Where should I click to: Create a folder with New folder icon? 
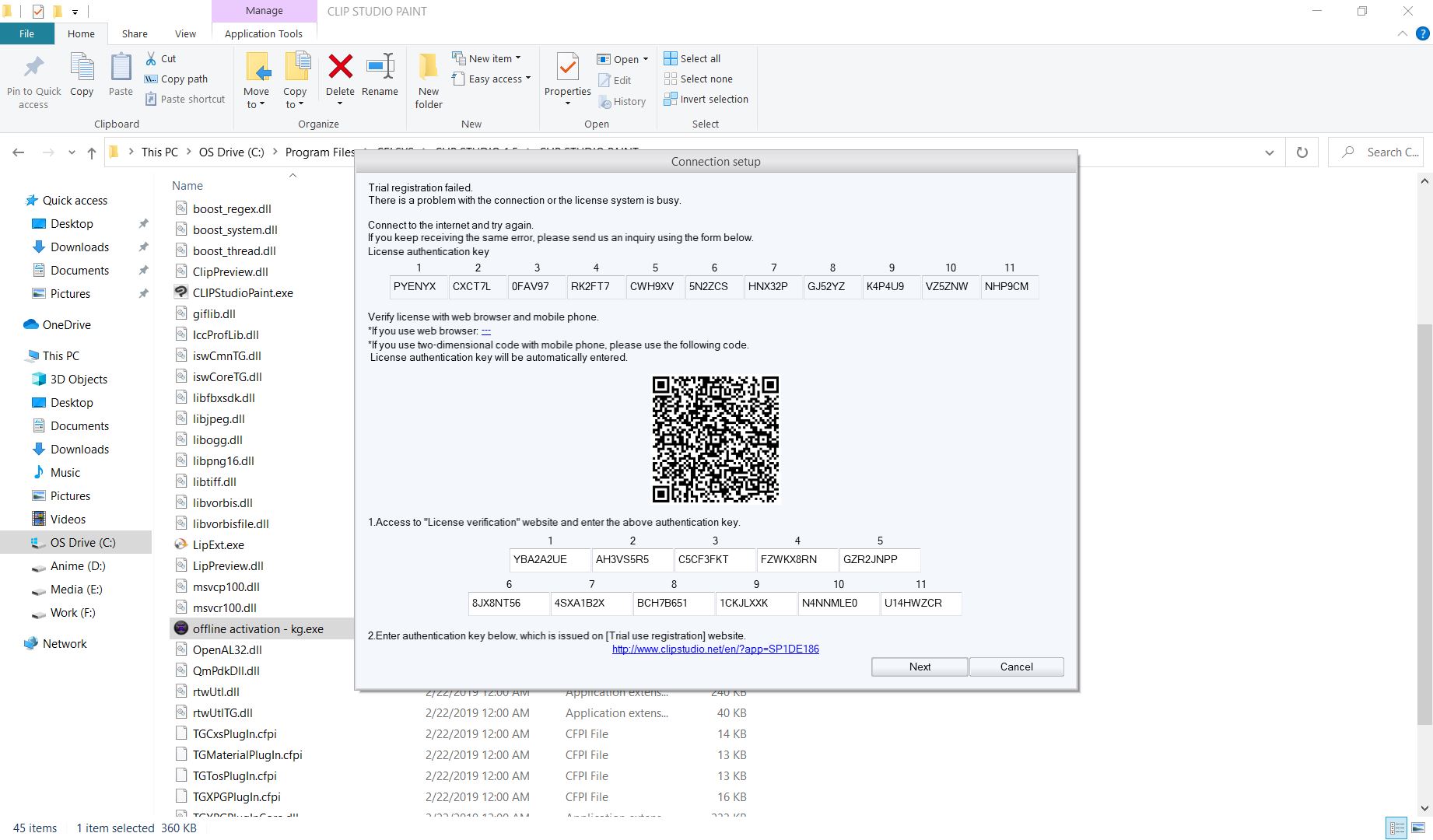[x=429, y=68]
